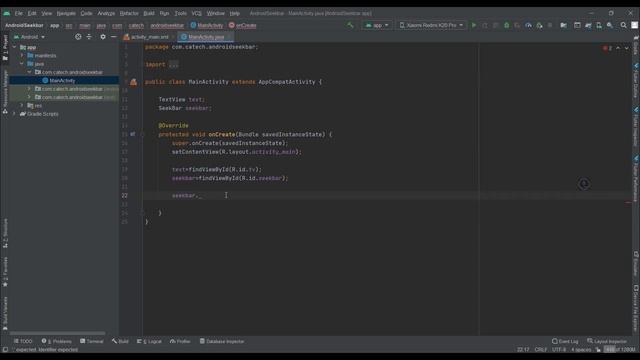Open the Refactor menu

tap(129, 13)
